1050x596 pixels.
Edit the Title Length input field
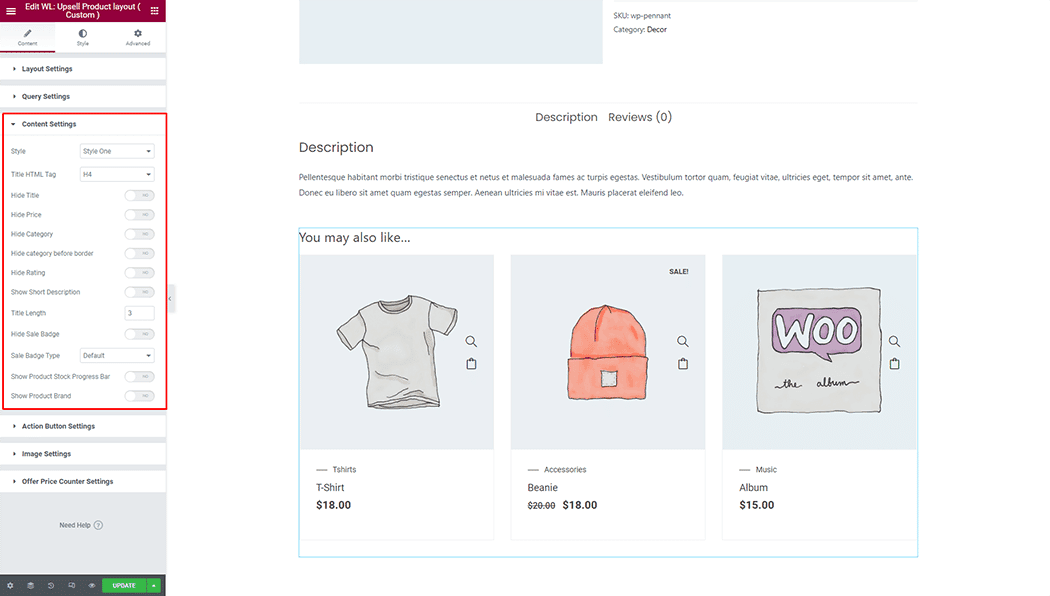(x=139, y=312)
